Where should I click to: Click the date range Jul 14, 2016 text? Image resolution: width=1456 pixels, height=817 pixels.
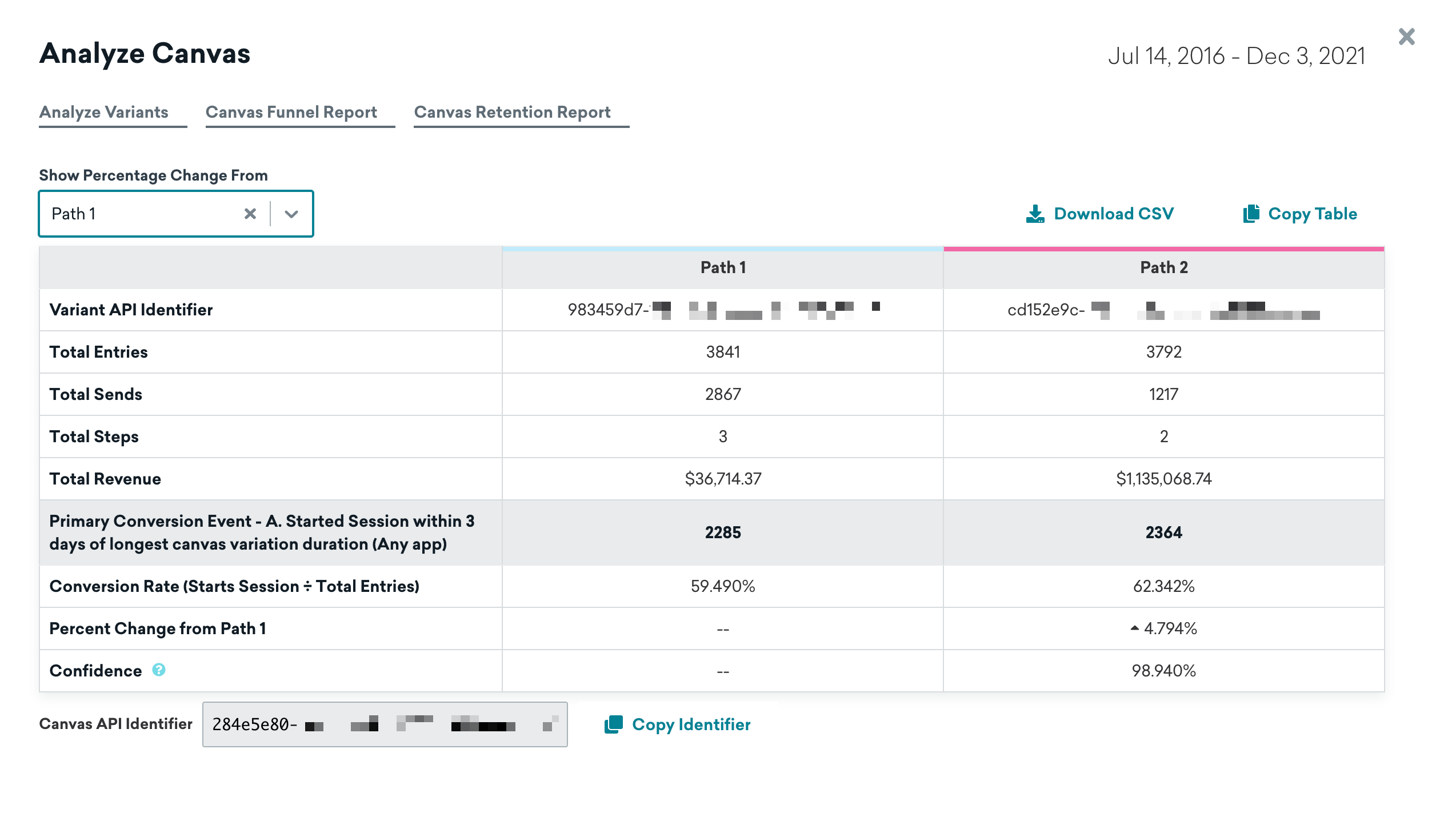(x=1166, y=56)
